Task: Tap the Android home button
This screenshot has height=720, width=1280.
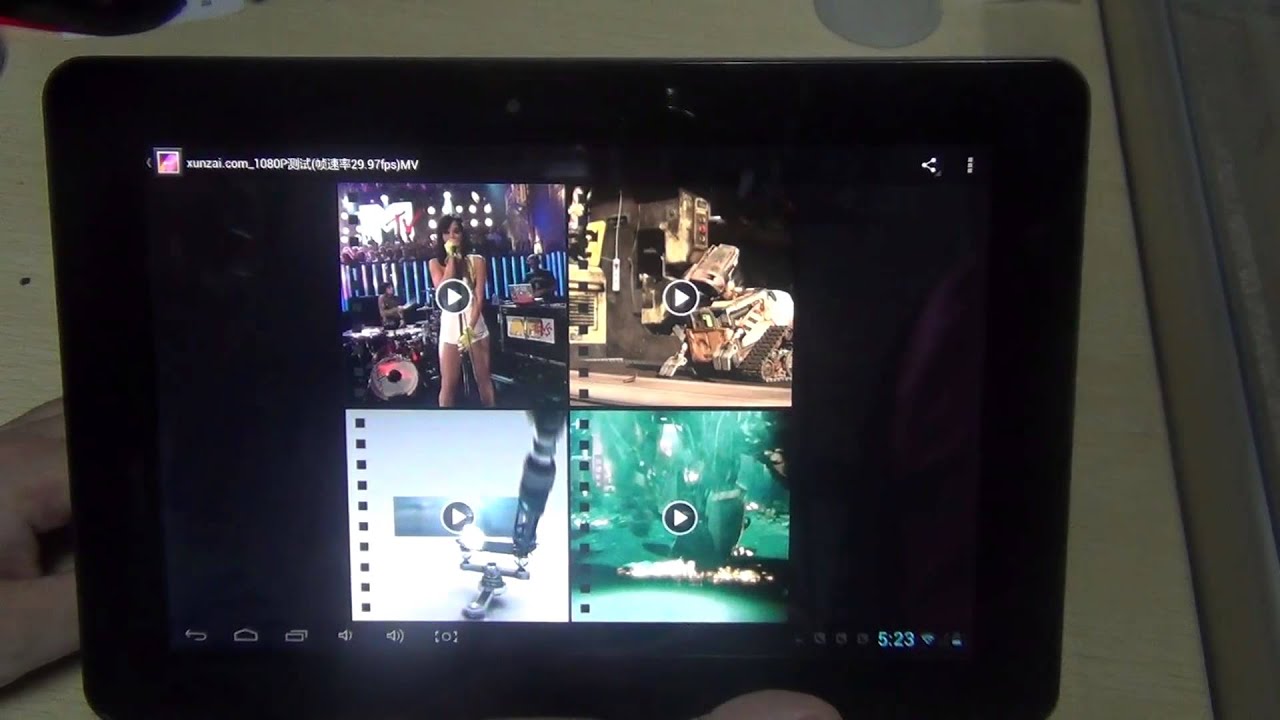Action: (x=246, y=635)
